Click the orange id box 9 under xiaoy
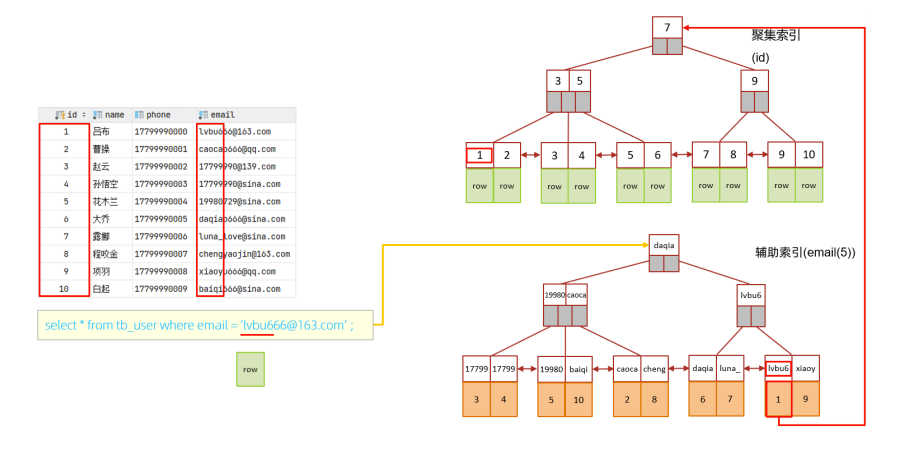This screenshot has width=912, height=454. click(x=806, y=399)
